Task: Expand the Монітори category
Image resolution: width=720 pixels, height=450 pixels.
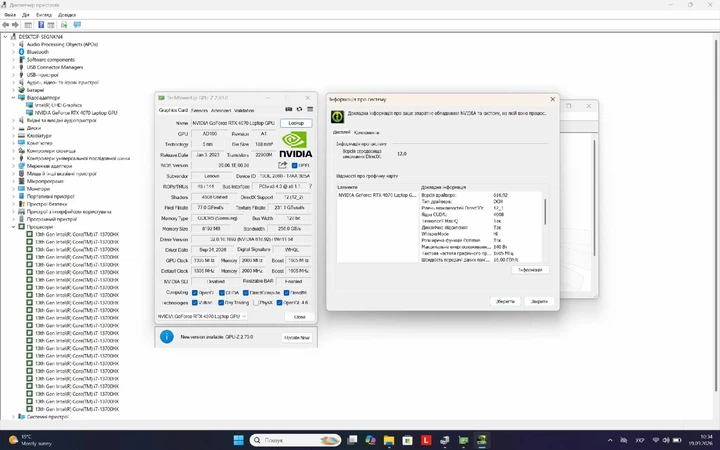Action: click(13, 189)
